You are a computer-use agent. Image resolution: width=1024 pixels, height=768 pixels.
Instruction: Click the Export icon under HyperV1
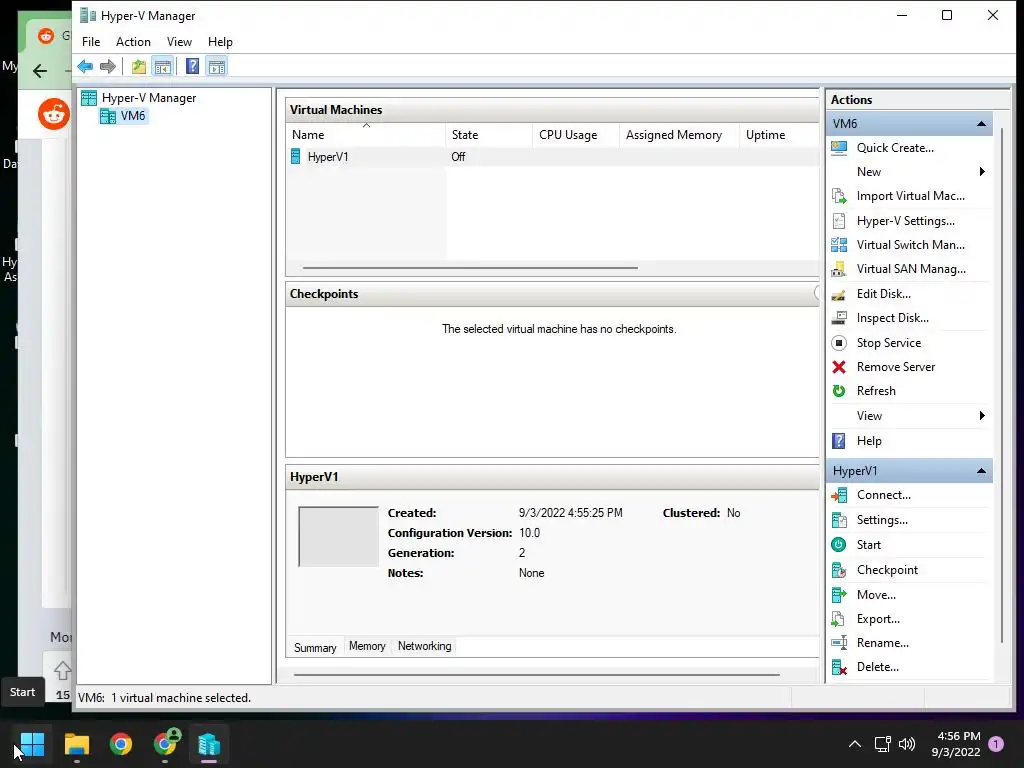839,618
